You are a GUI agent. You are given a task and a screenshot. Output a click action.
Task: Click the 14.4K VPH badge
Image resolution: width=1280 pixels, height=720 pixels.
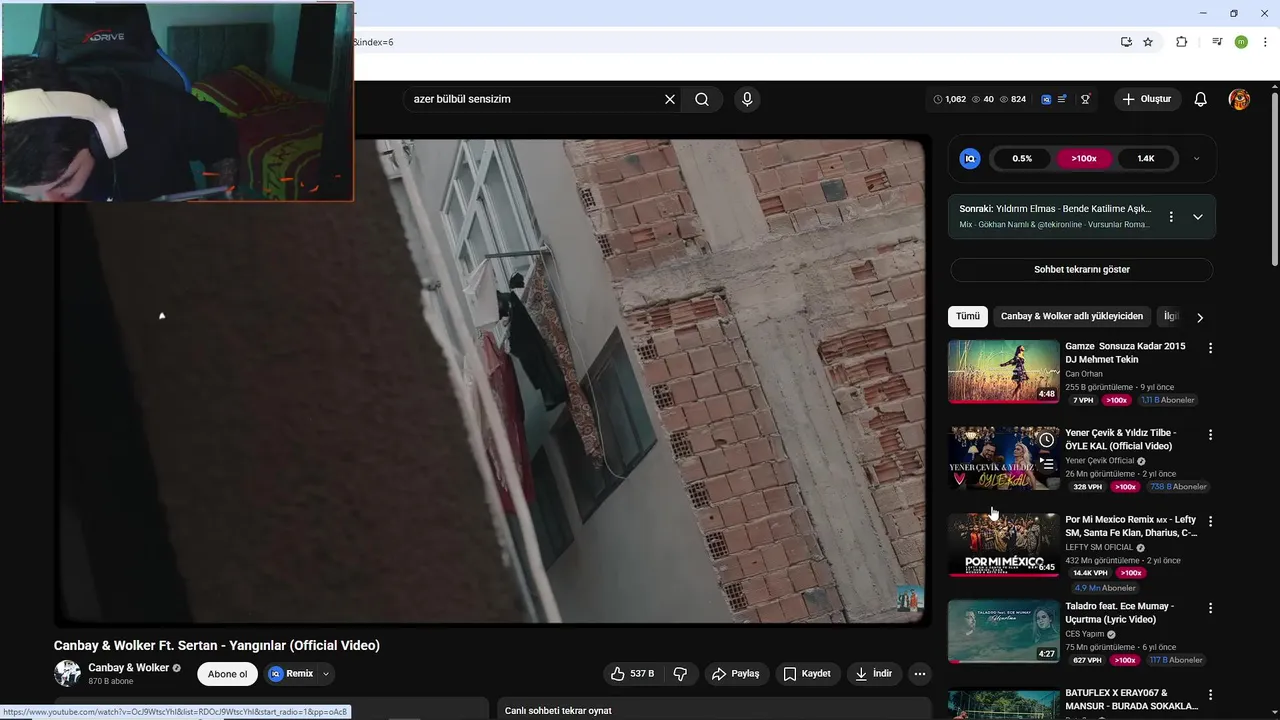click(x=1090, y=573)
